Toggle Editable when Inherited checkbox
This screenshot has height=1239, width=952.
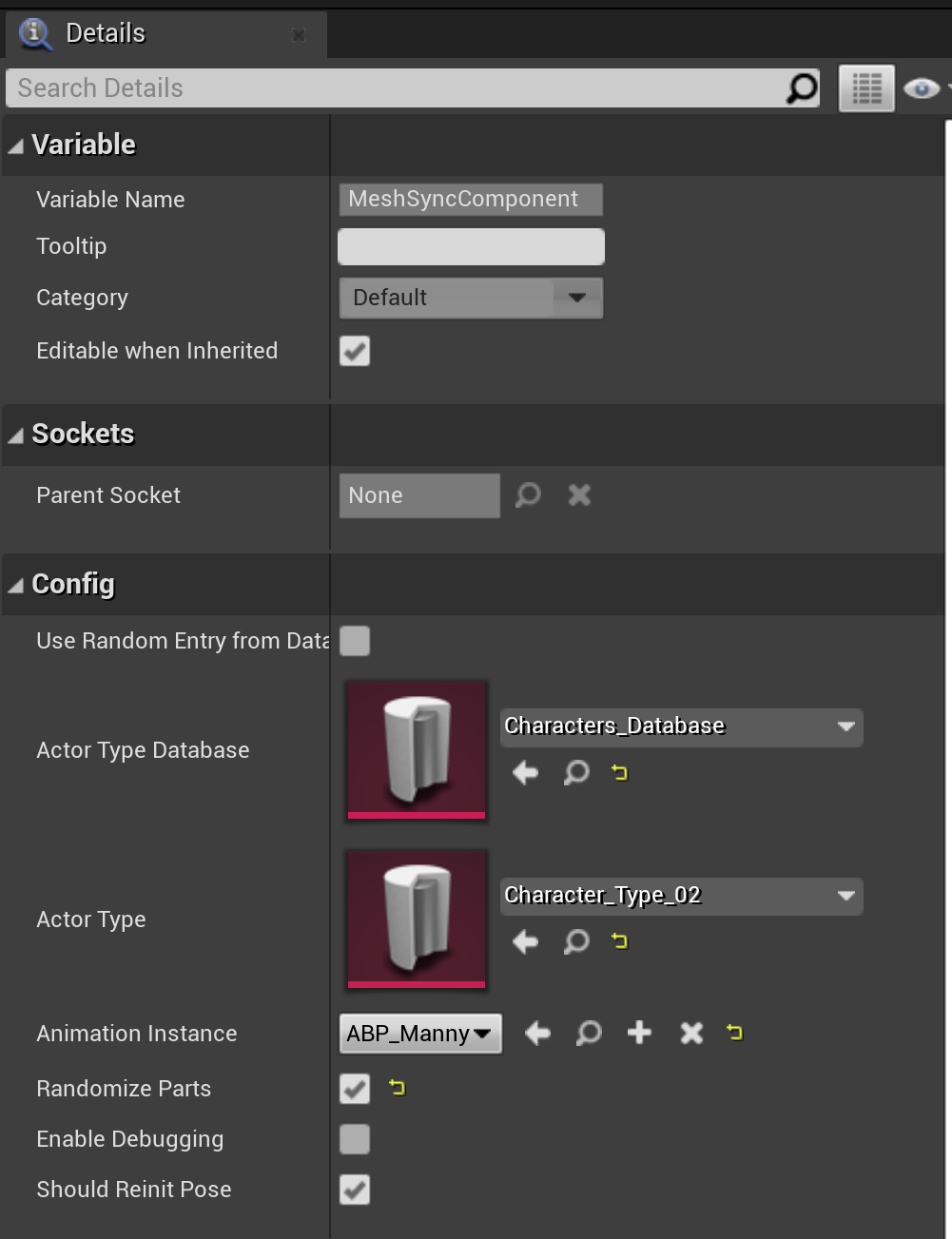click(x=355, y=351)
